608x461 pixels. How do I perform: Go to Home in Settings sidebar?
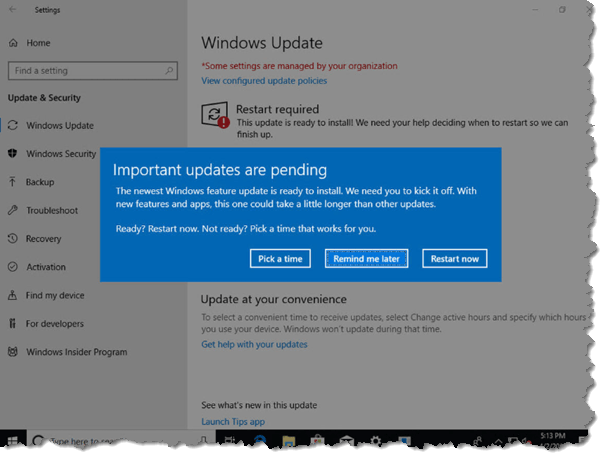(x=38, y=43)
